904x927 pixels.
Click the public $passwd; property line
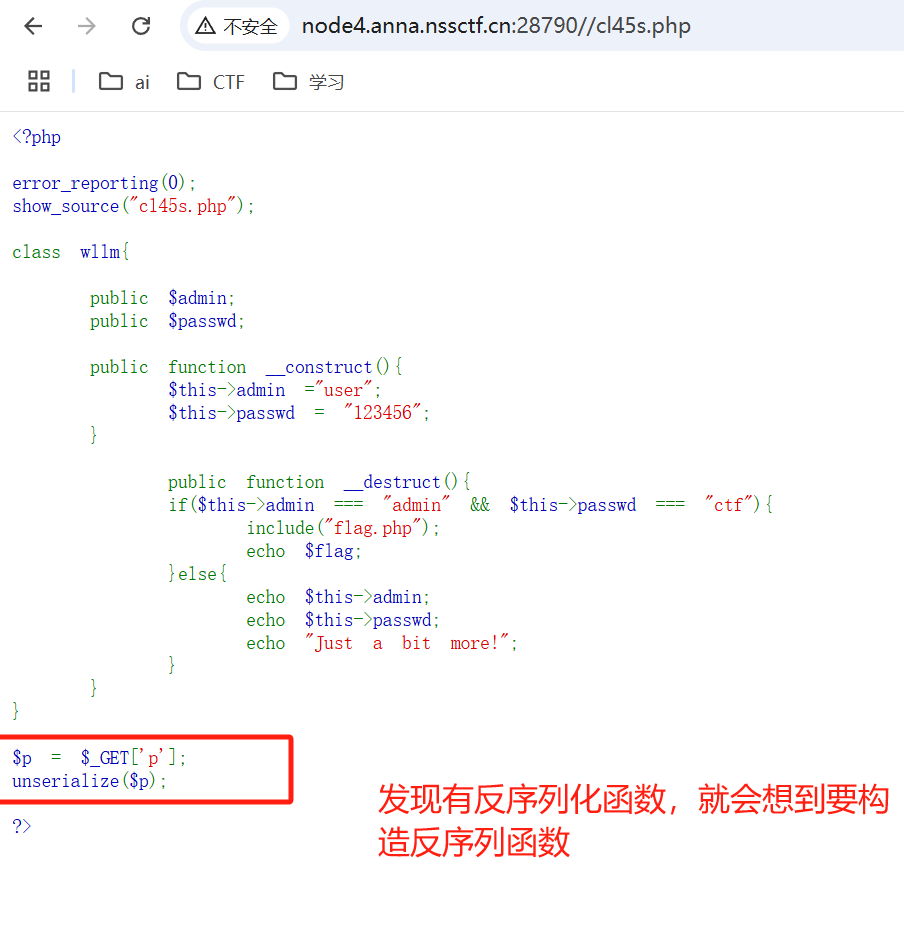click(167, 321)
